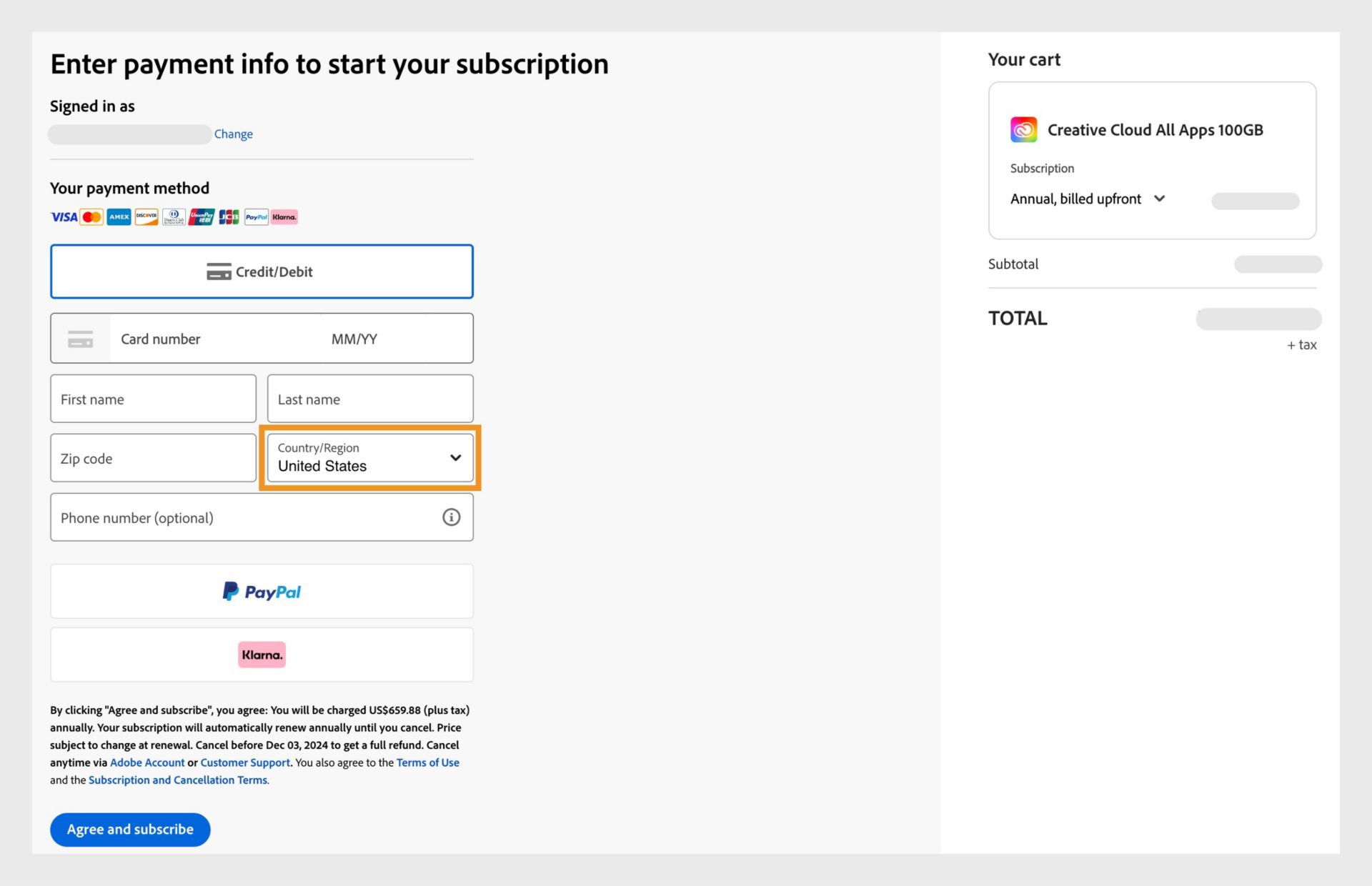Select the Credit/Debit payment option
This screenshot has height=886, width=1372.
point(262,272)
